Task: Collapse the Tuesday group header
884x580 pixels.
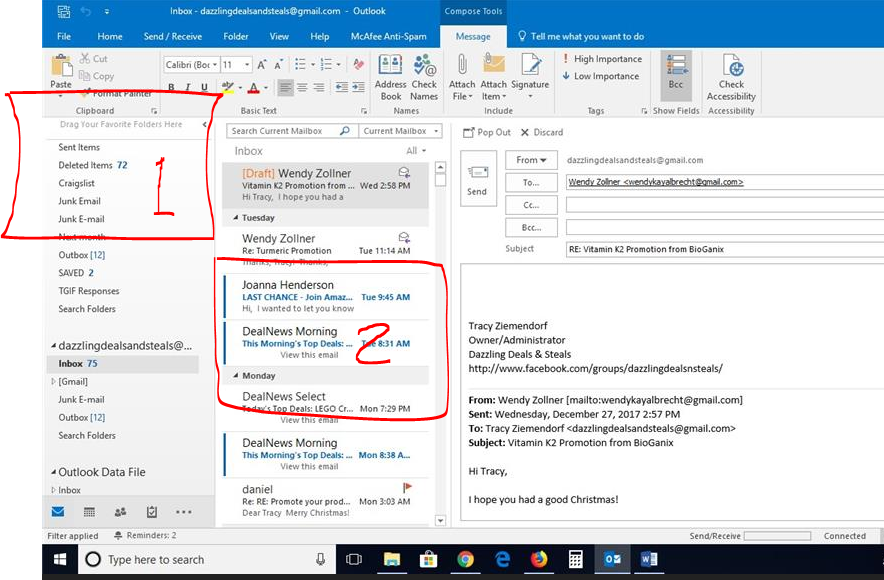Action: (x=236, y=218)
